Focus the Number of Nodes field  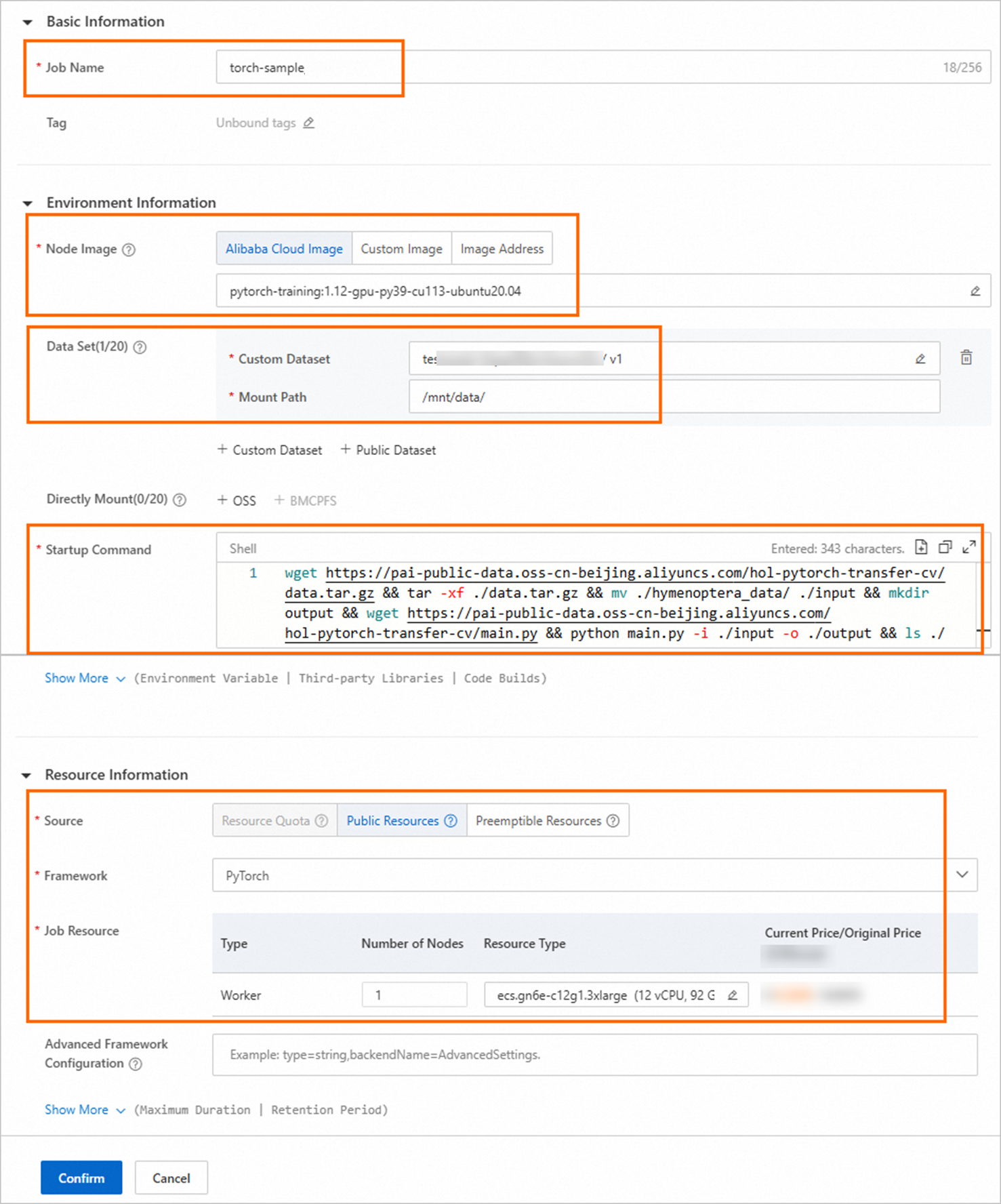(x=414, y=995)
